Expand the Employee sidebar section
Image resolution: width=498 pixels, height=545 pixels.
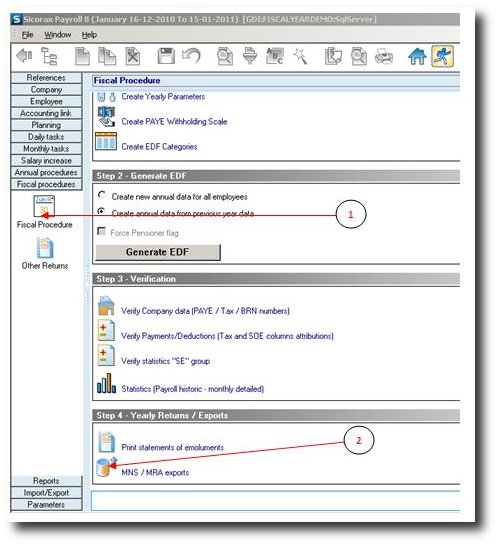[x=46, y=101]
